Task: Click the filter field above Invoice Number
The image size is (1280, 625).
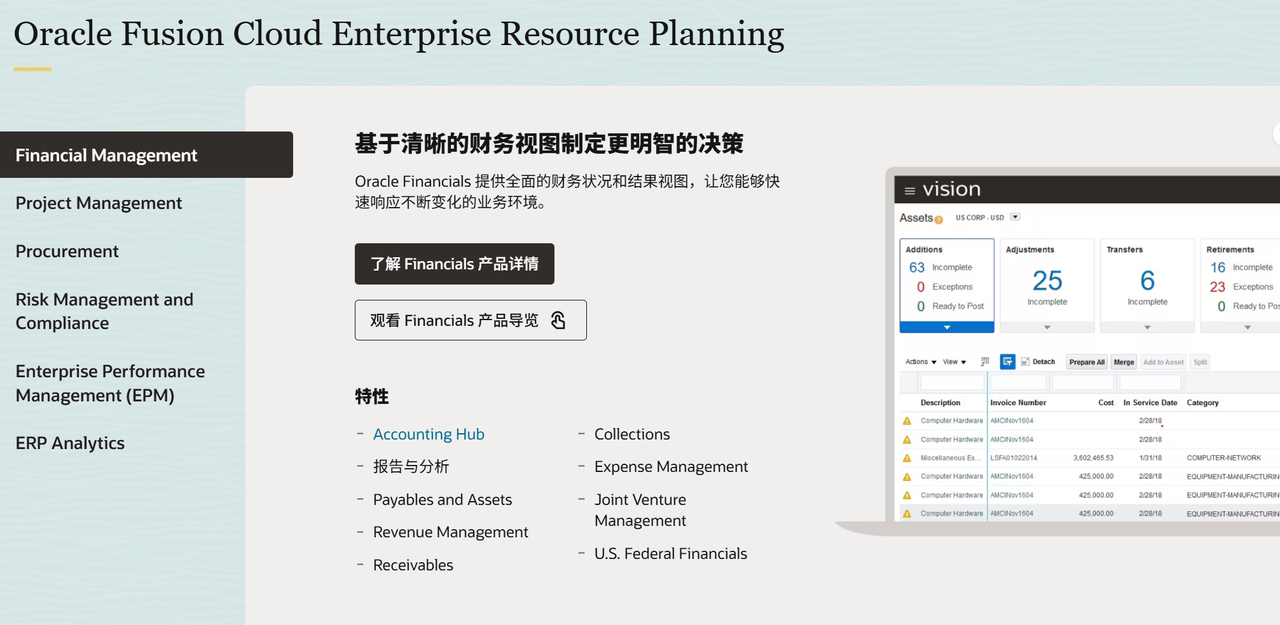Action: [1018, 383]
